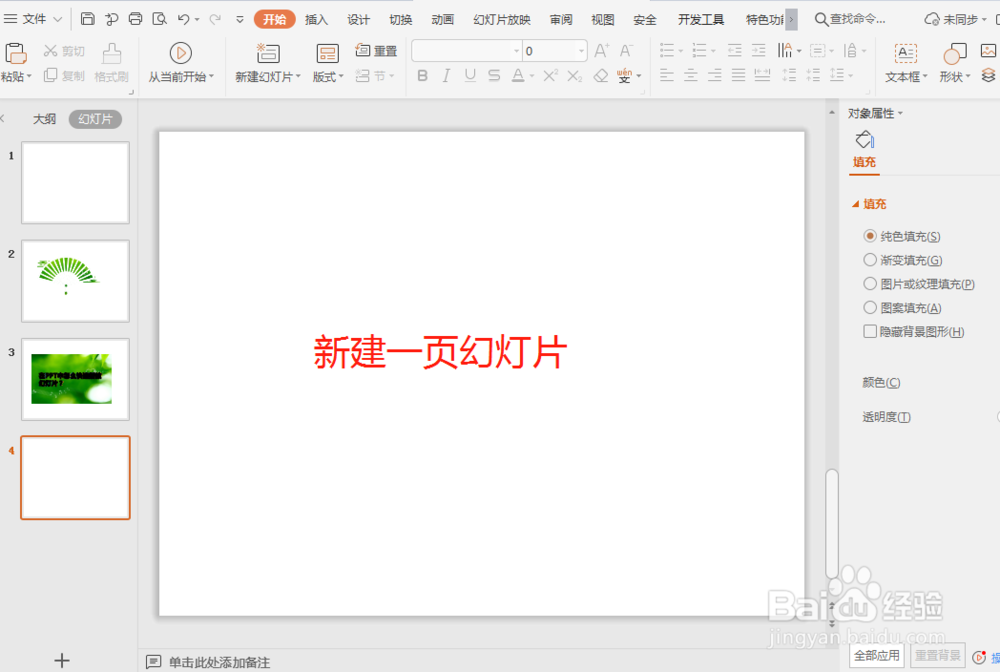Check the 隐藏背景图形 checkbox
The width and height of the screenshot is (1000, 672).
[869, 331]
